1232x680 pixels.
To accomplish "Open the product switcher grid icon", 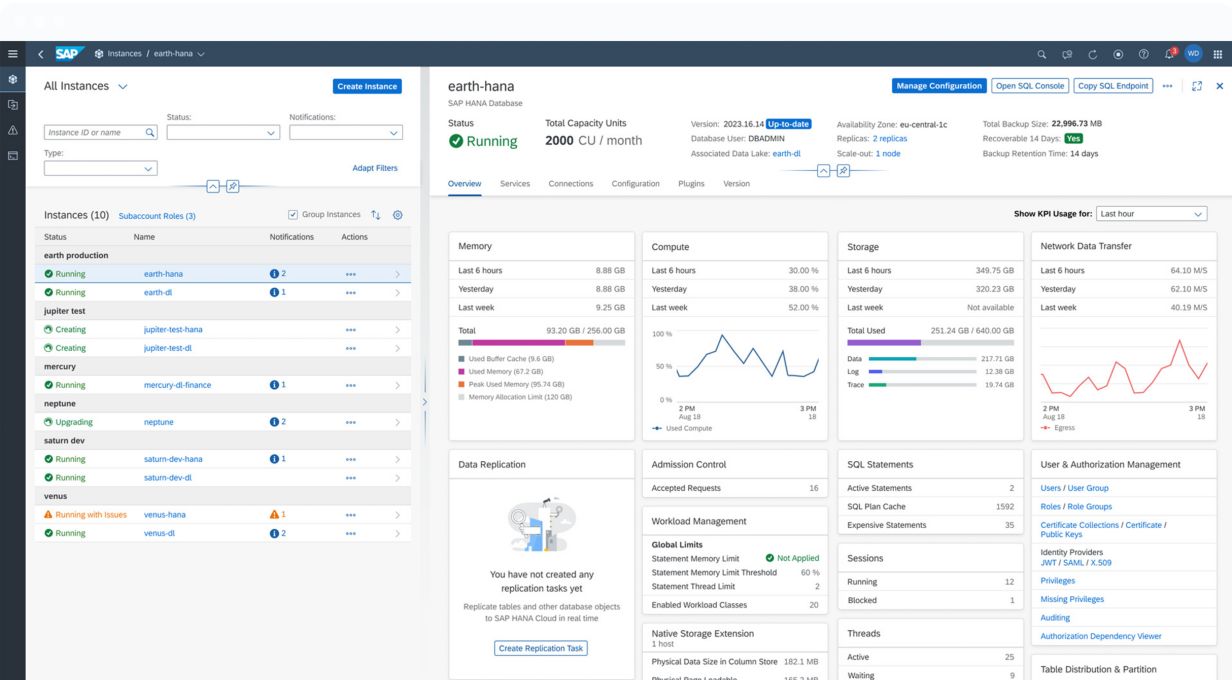I will [x=1217, y=54].
